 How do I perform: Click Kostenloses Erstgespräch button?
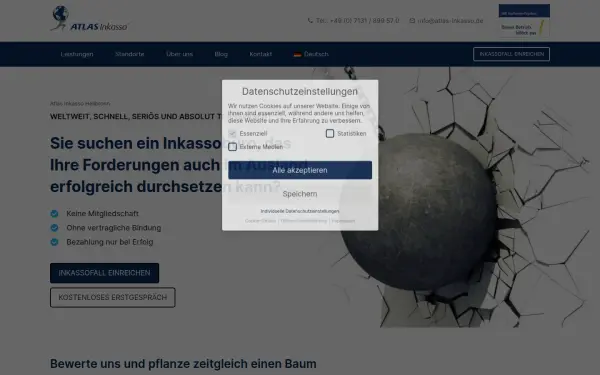pyautogui.click(x=113, y=297)
